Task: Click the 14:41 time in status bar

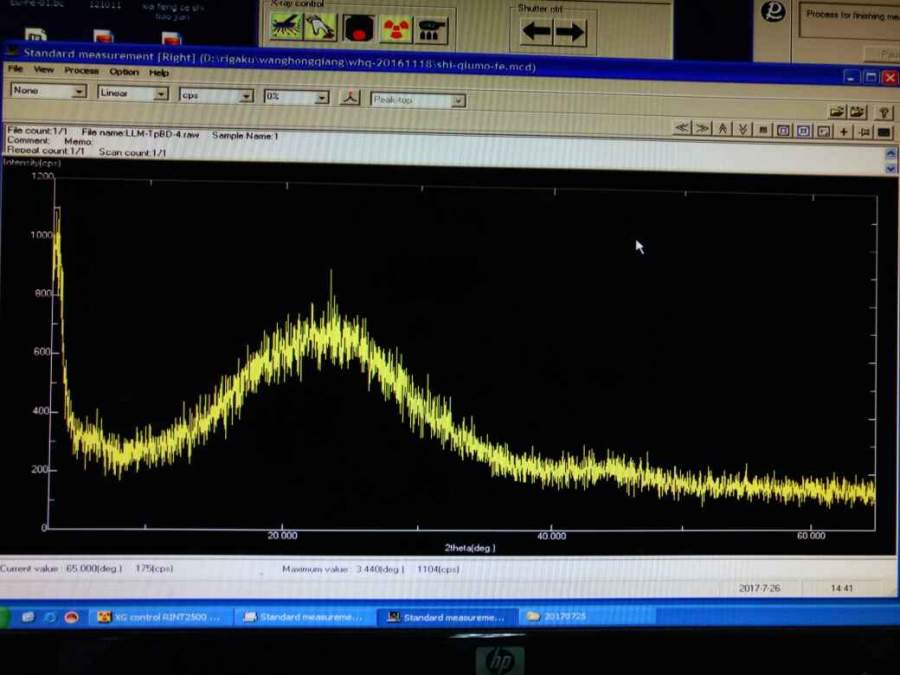Action: click(841, 588)
